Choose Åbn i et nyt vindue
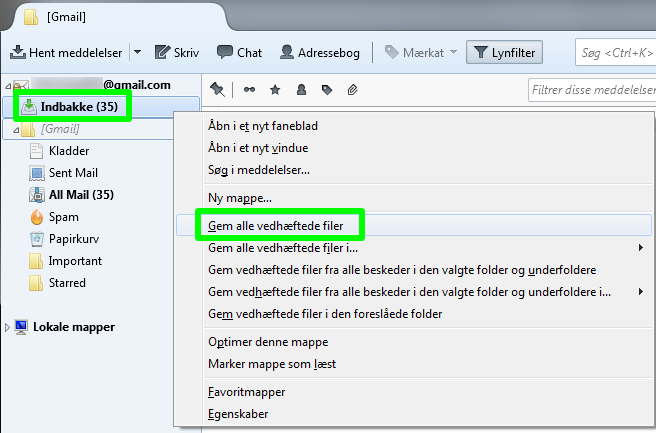 coord(258,148)
